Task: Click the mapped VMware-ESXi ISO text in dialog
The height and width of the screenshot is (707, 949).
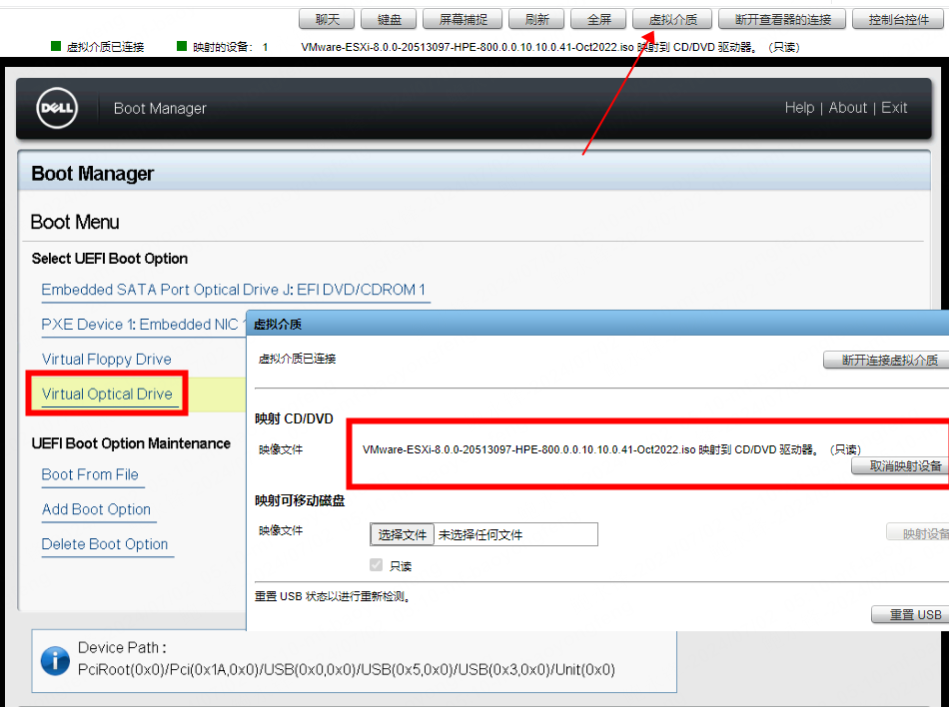Action: pyautogui.click(x=611, y=450)
